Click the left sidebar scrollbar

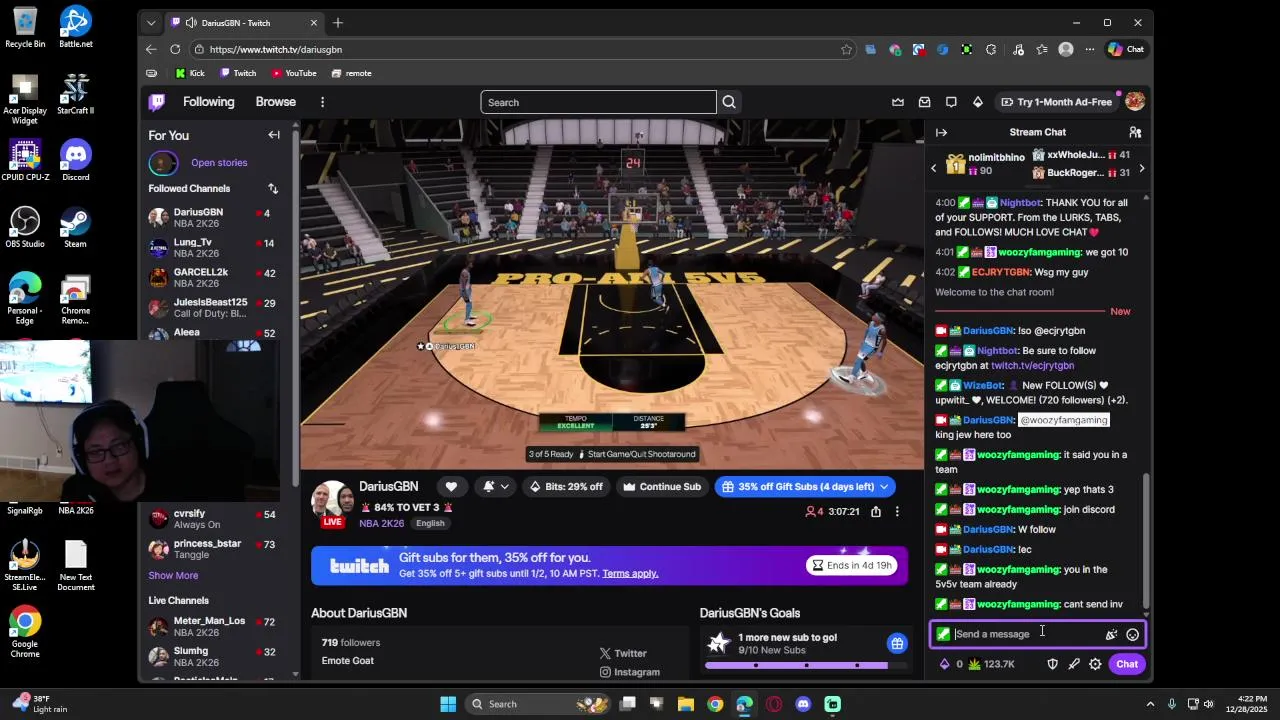pyautogui.click(x=296, y=310)
